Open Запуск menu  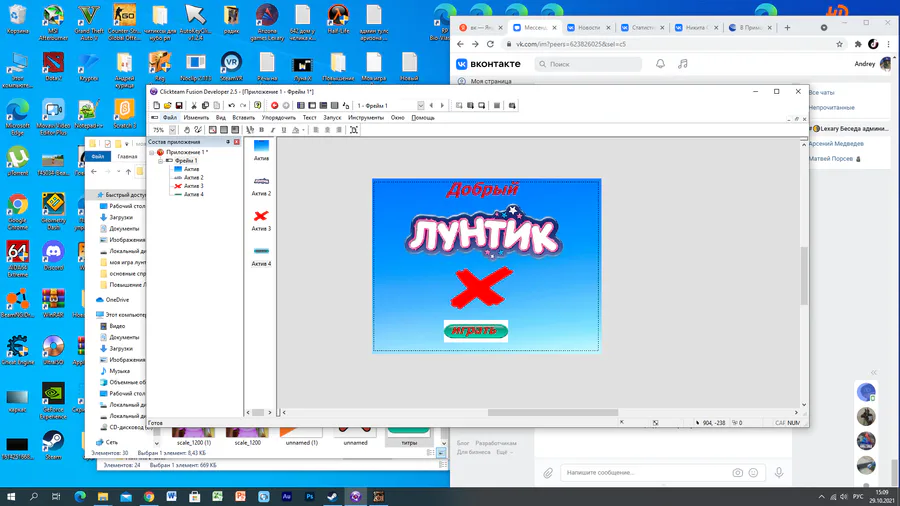[332, 118]
